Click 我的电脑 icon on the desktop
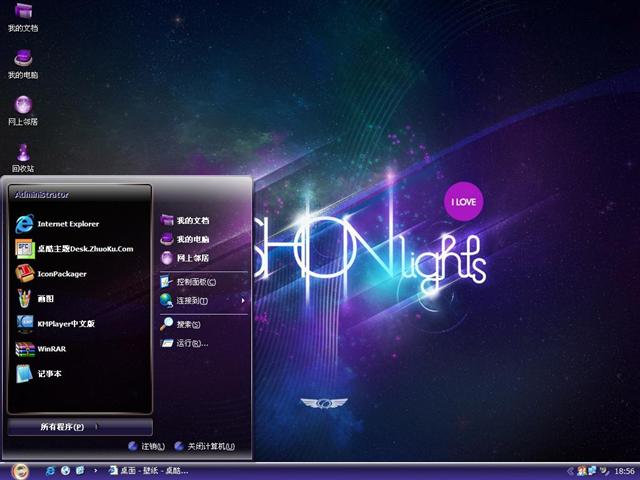The height and width of the screenshot is (480, 640). click(22, 63)
